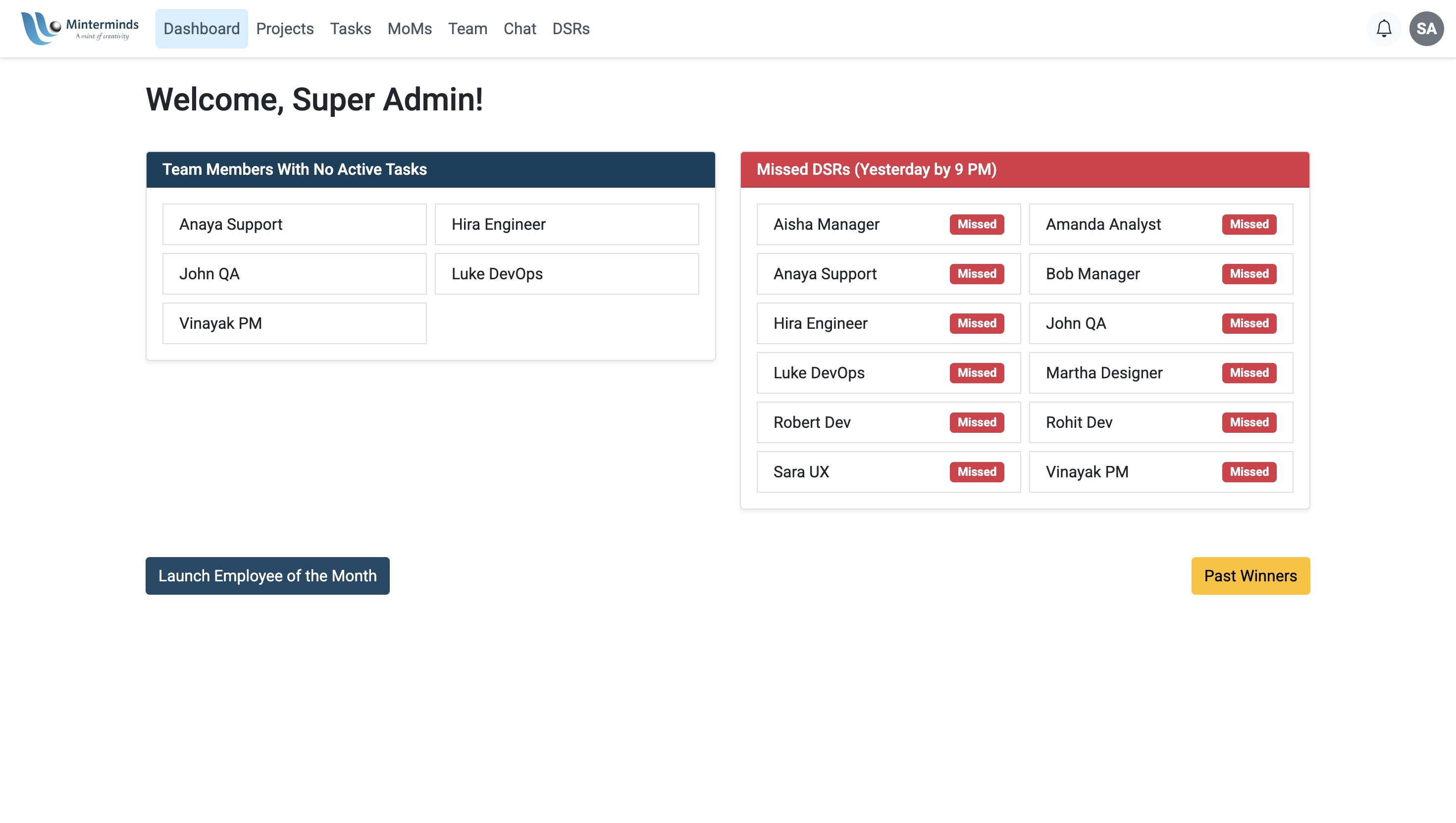The height and width of the screenshot is (823, 1456).
Task: Go to the Tasks page
Action: [350, 28]
